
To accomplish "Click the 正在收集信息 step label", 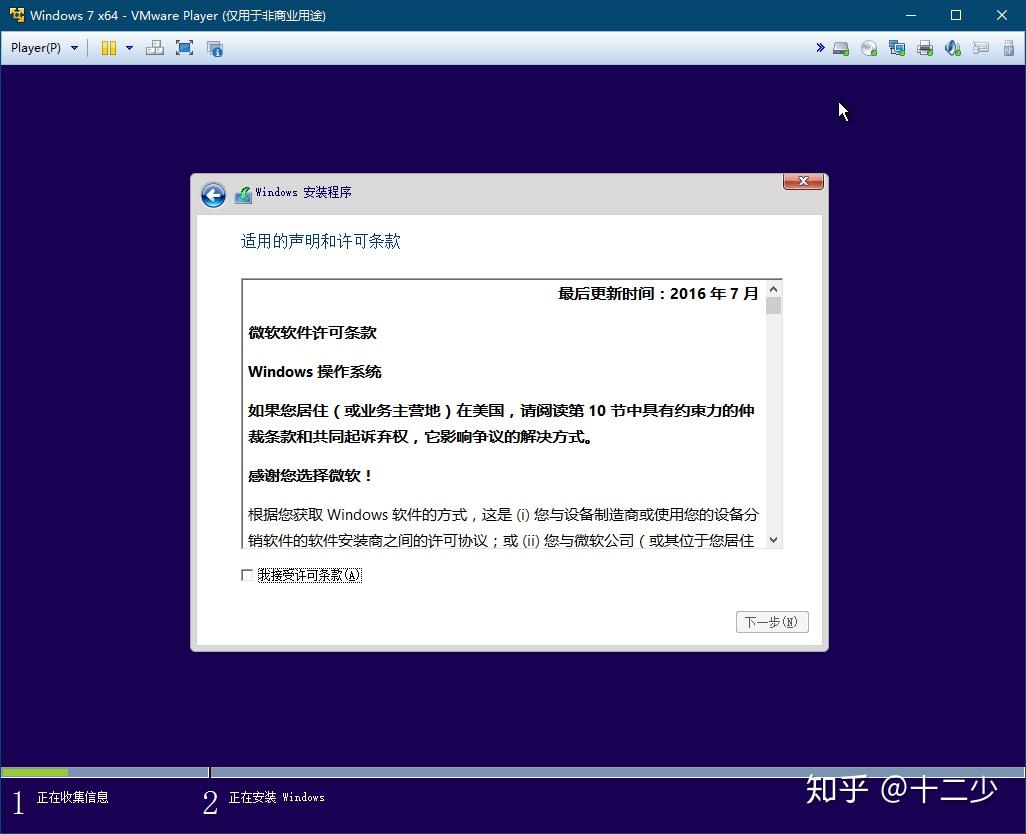I will coord(73,797).
